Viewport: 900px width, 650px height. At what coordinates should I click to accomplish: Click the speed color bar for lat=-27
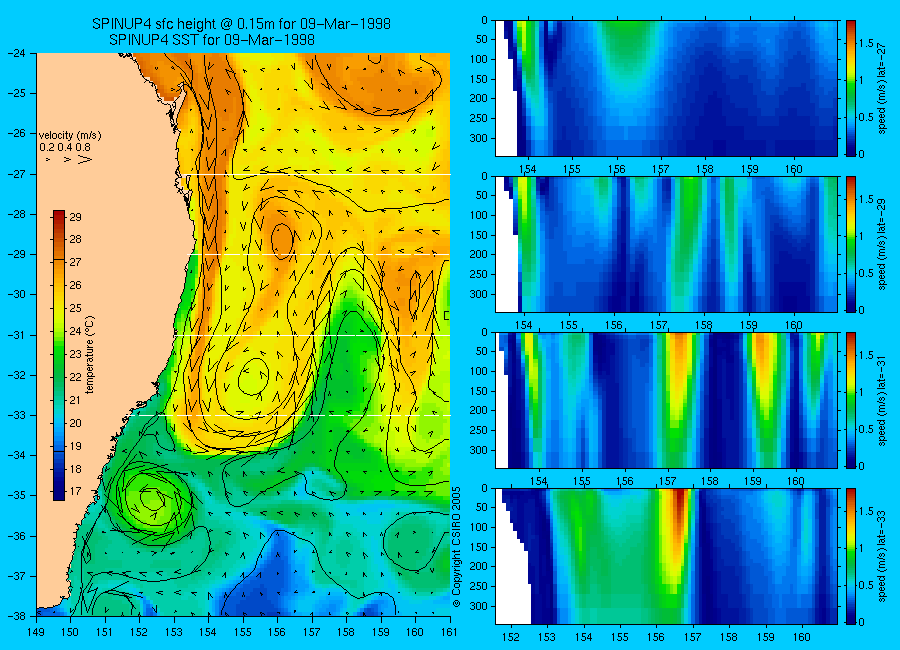850,88
